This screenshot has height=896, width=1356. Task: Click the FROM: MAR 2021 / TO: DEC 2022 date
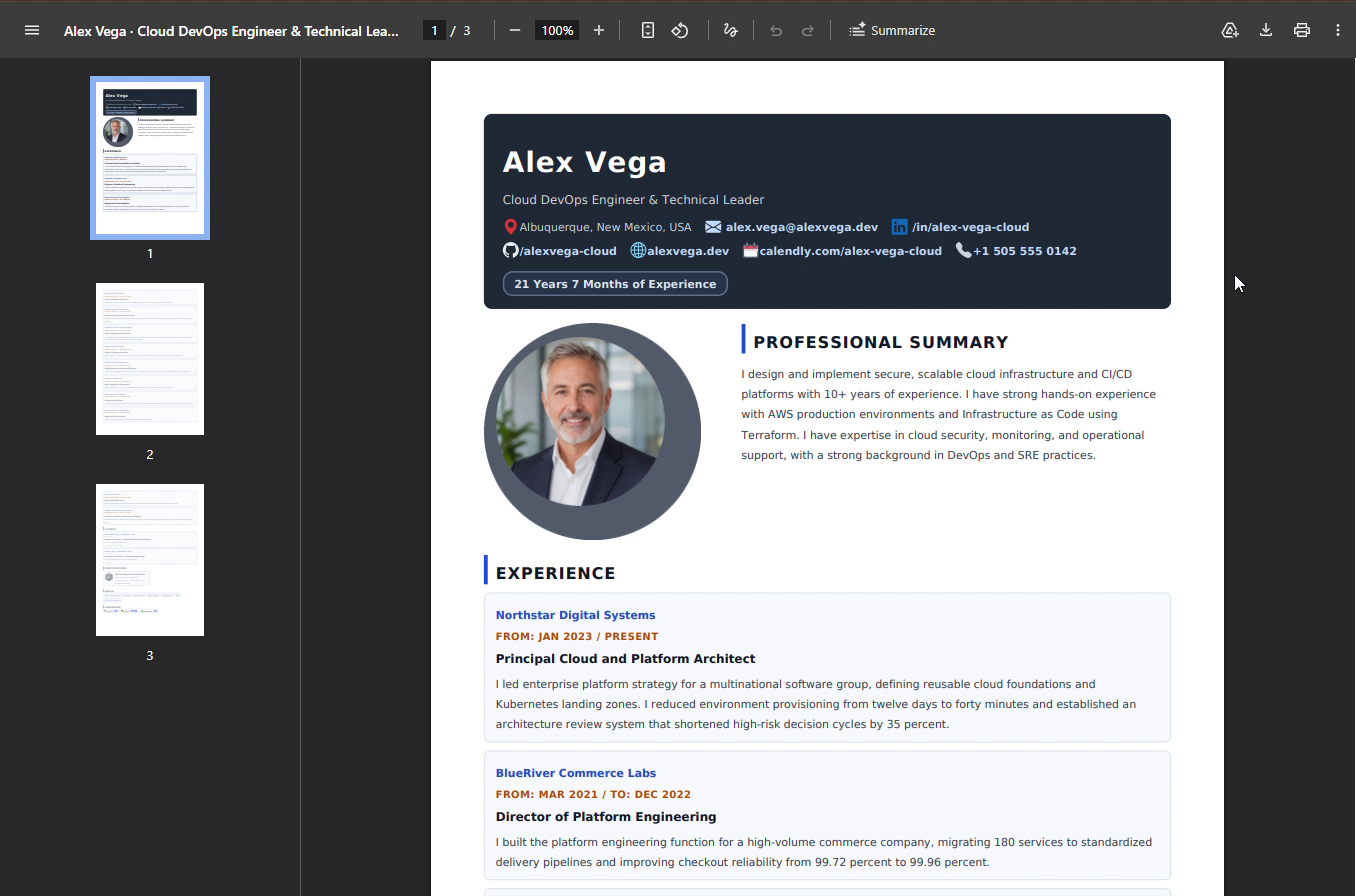[593, 794]
